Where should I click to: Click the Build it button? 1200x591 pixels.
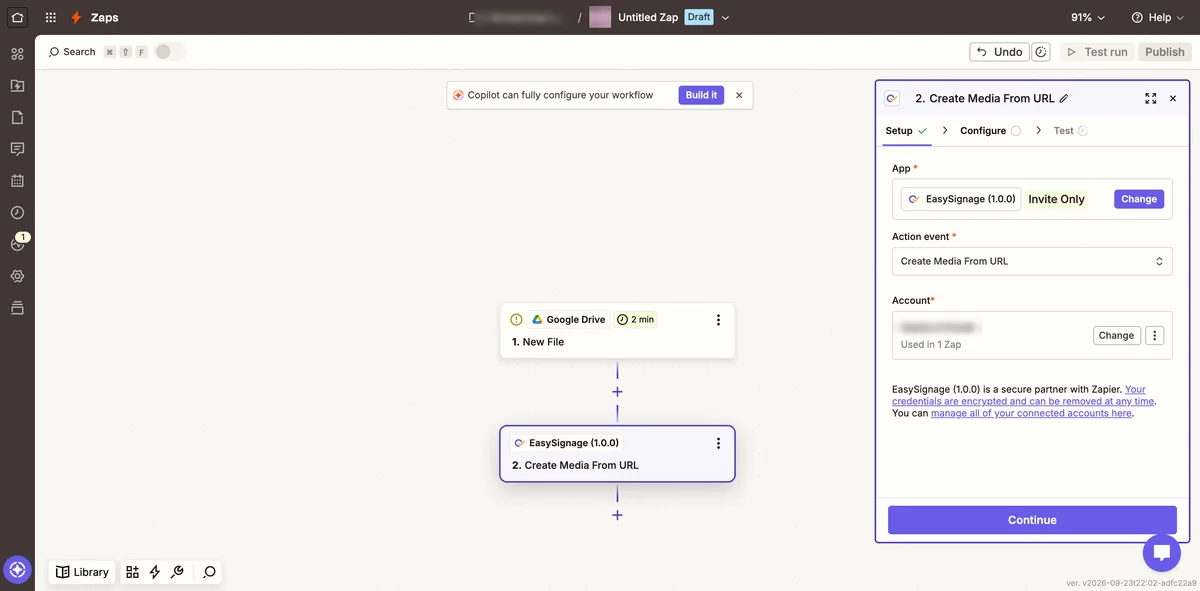(x=701, y=95)
